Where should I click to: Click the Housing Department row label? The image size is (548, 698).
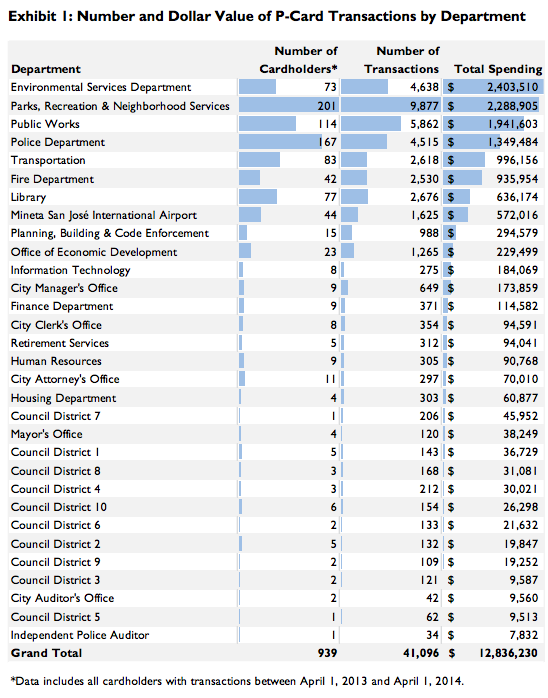pos(64,398)
